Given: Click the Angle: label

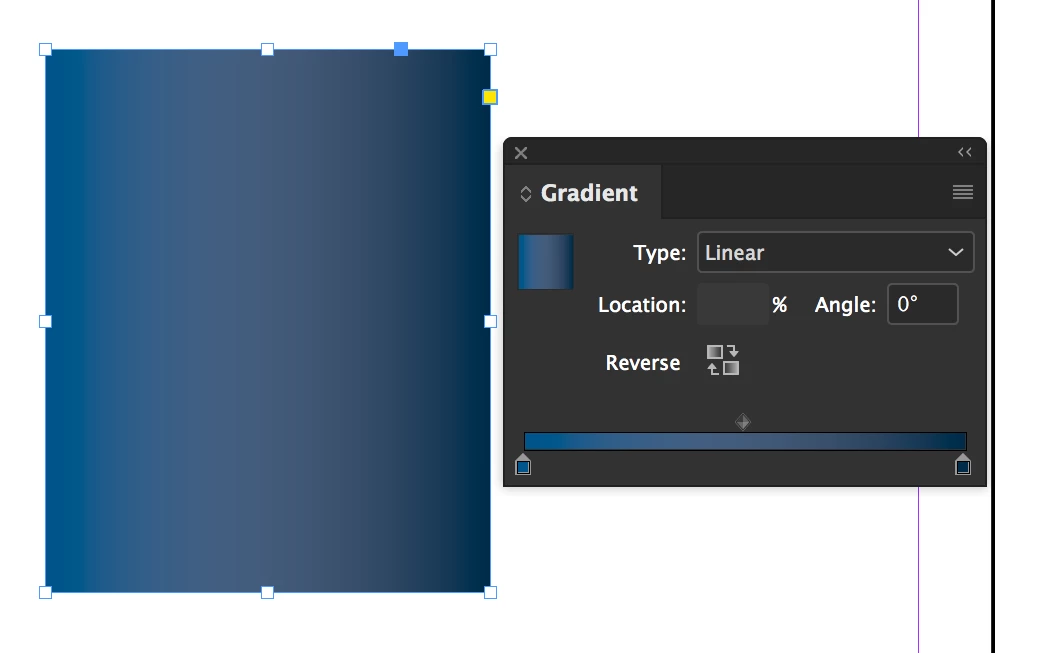Looking at the screenshot, I should [x=845, y=305].
